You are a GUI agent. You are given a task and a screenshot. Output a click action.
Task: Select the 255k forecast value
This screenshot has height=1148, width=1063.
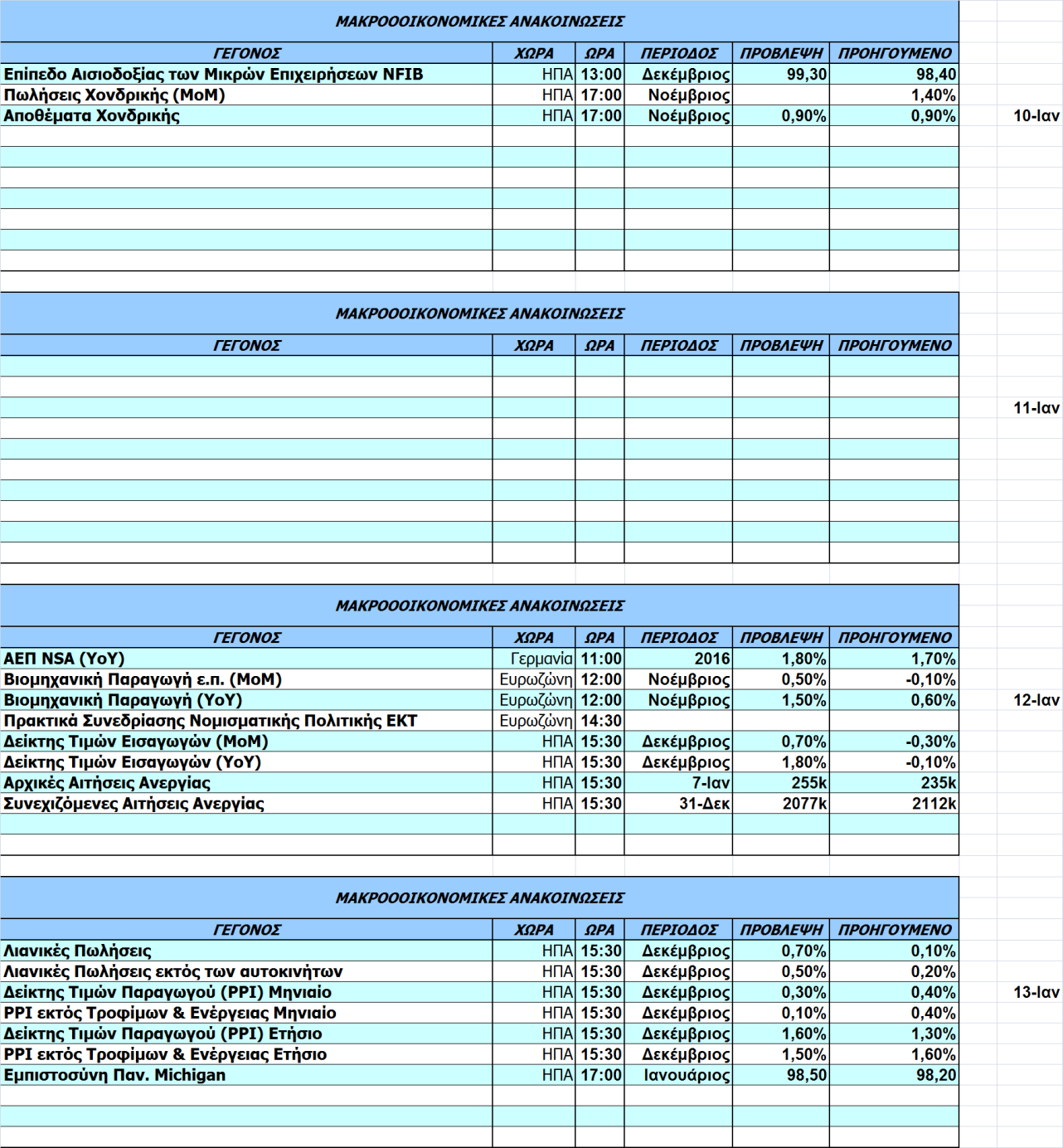tap(780, 783)
